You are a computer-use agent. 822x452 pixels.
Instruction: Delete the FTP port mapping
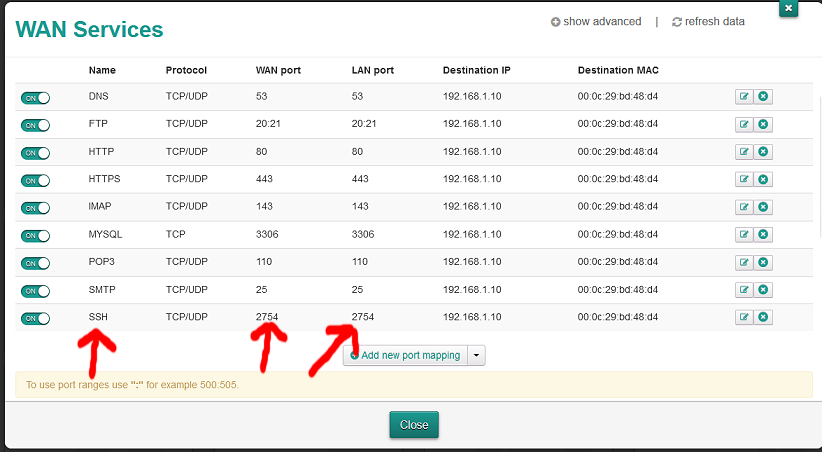763,125
